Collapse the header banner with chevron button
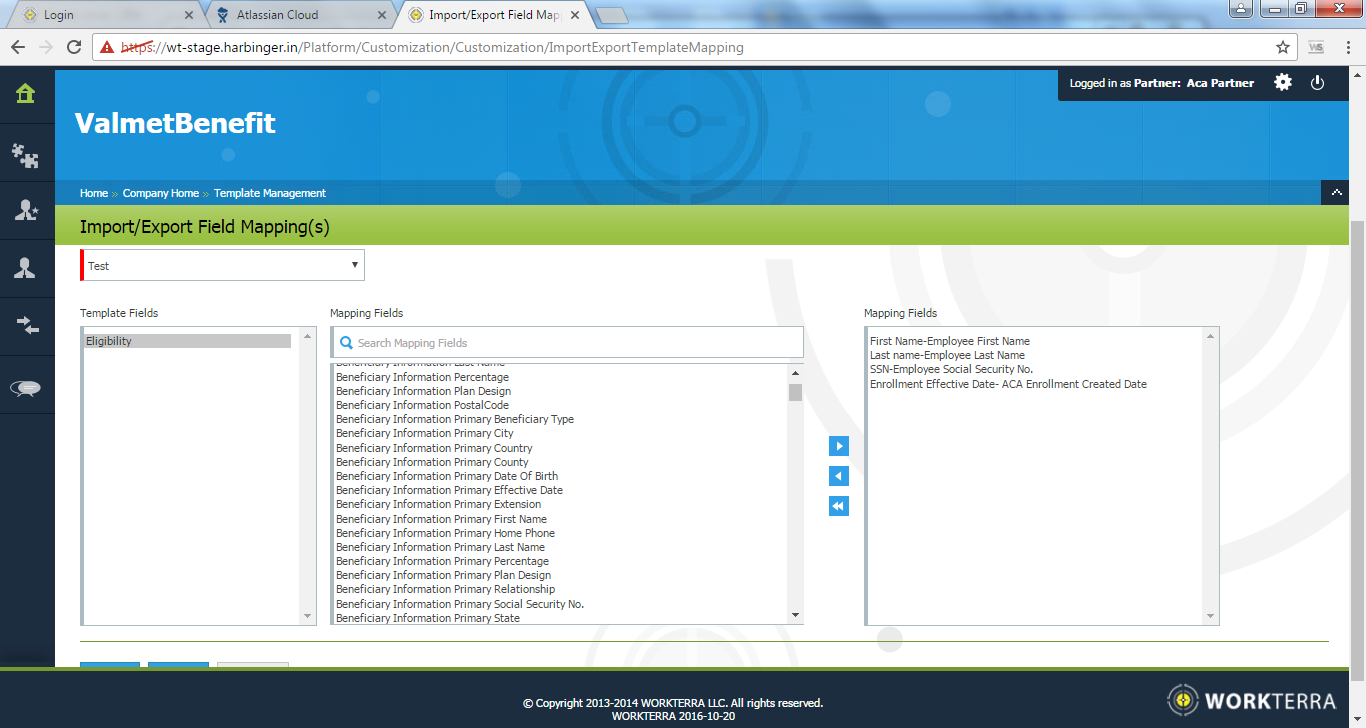1366x728 pixels. [x=1336, y=193]
